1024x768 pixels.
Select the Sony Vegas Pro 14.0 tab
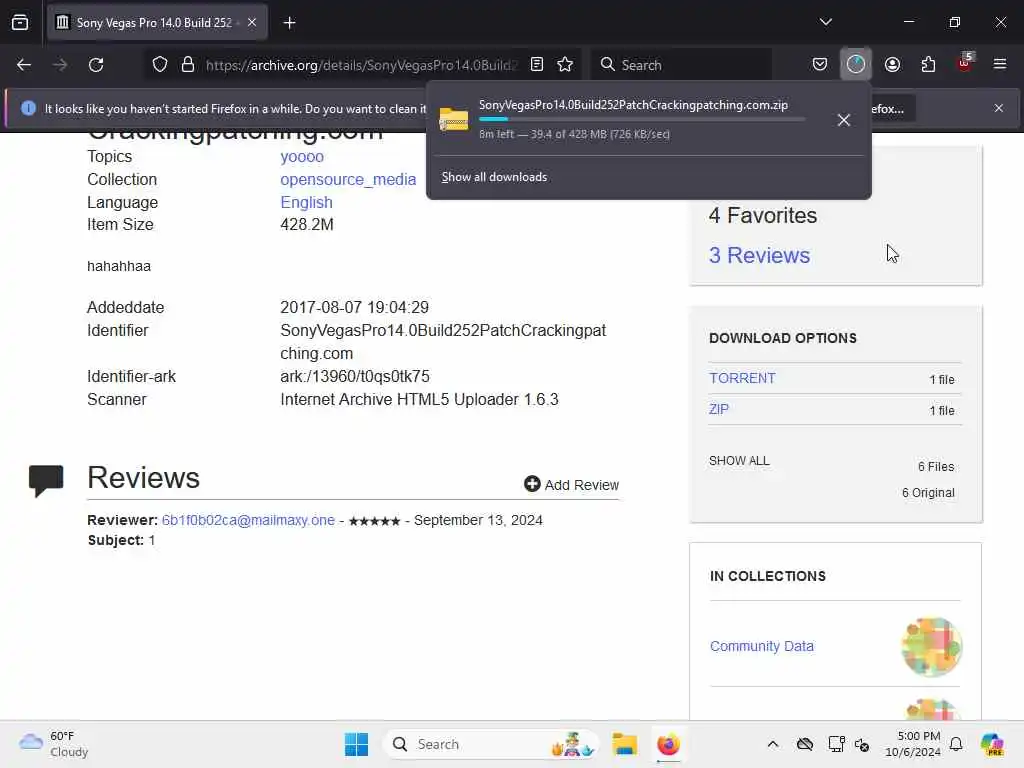157,22
